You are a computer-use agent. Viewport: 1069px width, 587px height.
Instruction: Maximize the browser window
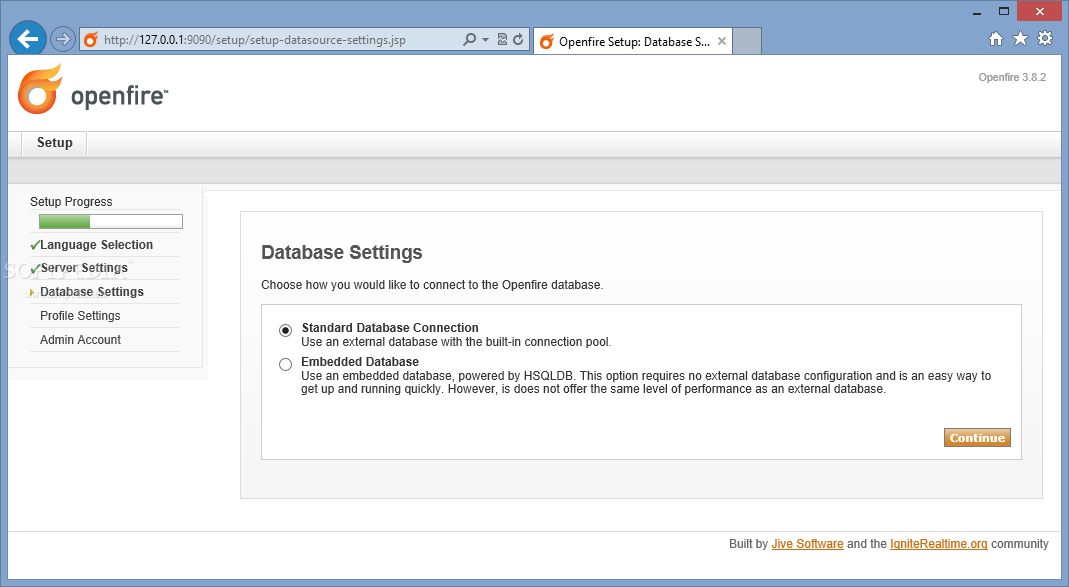(x=1004, y=11)
